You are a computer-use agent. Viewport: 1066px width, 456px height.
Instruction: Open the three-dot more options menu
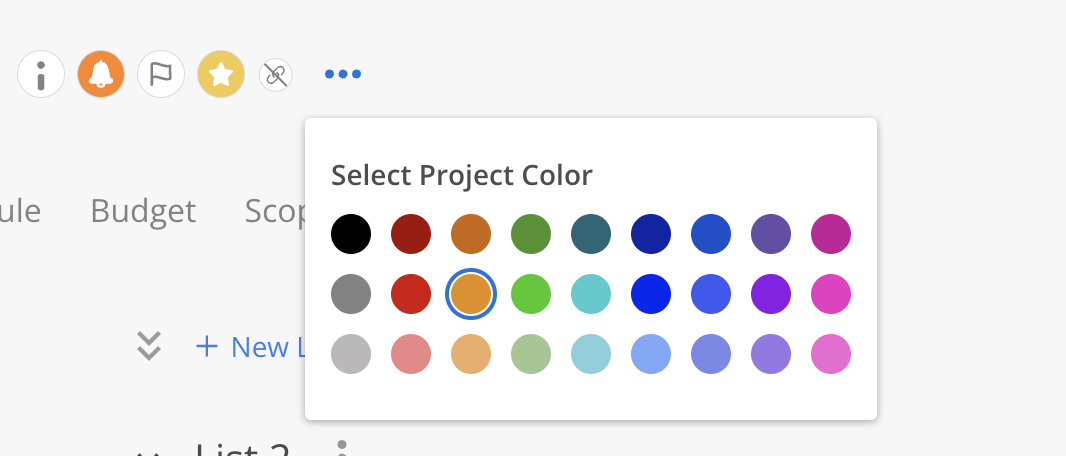343,74
